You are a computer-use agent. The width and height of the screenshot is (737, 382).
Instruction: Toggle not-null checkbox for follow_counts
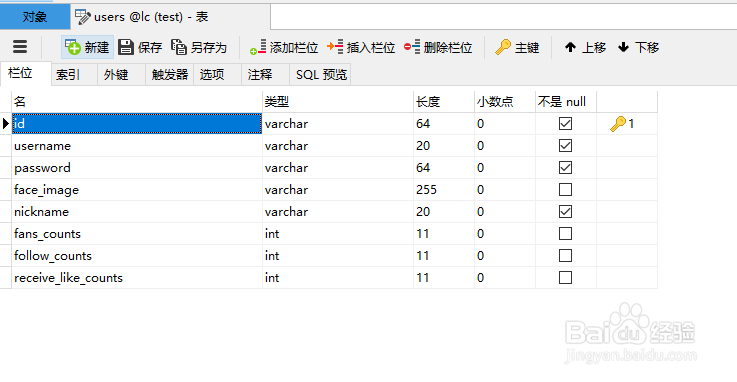coord(565,256)
